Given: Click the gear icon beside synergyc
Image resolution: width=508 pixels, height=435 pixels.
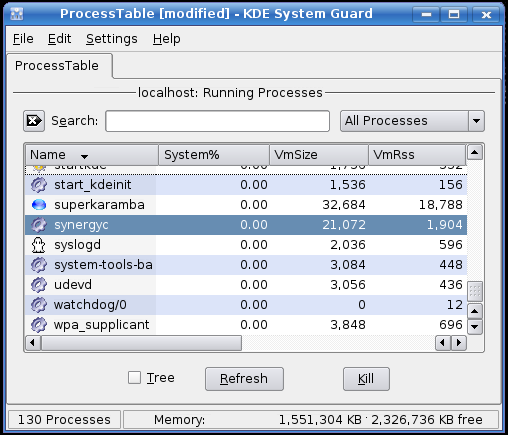Looking at the screenshot, I should [x=39, y=225].
